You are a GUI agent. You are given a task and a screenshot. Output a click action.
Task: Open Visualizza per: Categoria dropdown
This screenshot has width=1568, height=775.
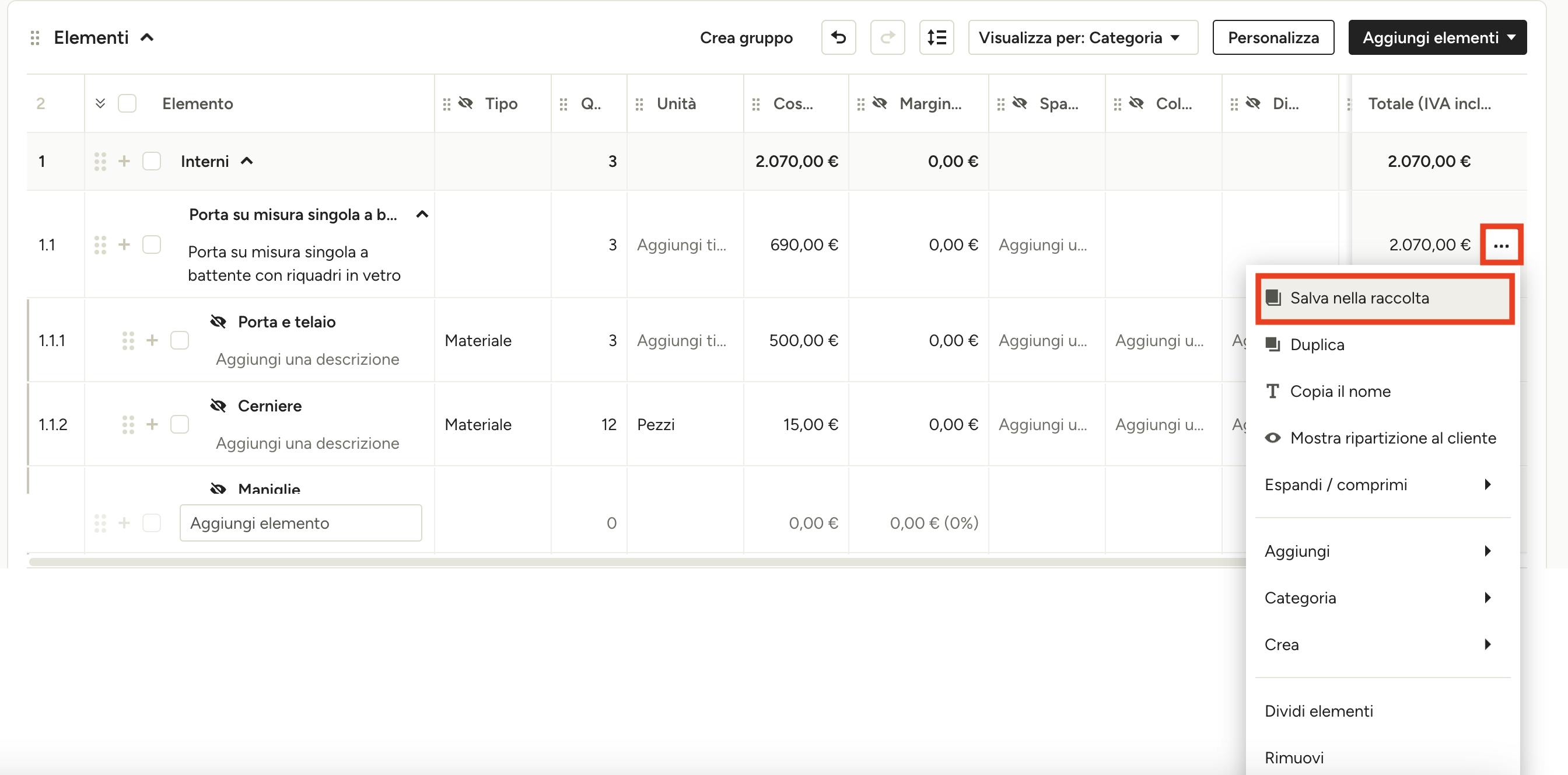(1083, 37)
